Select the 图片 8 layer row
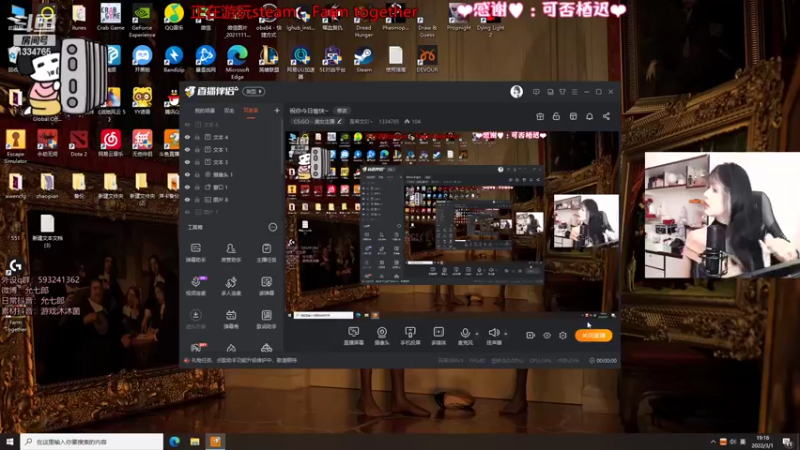This screenshot has width=800, height=450. 233,199
